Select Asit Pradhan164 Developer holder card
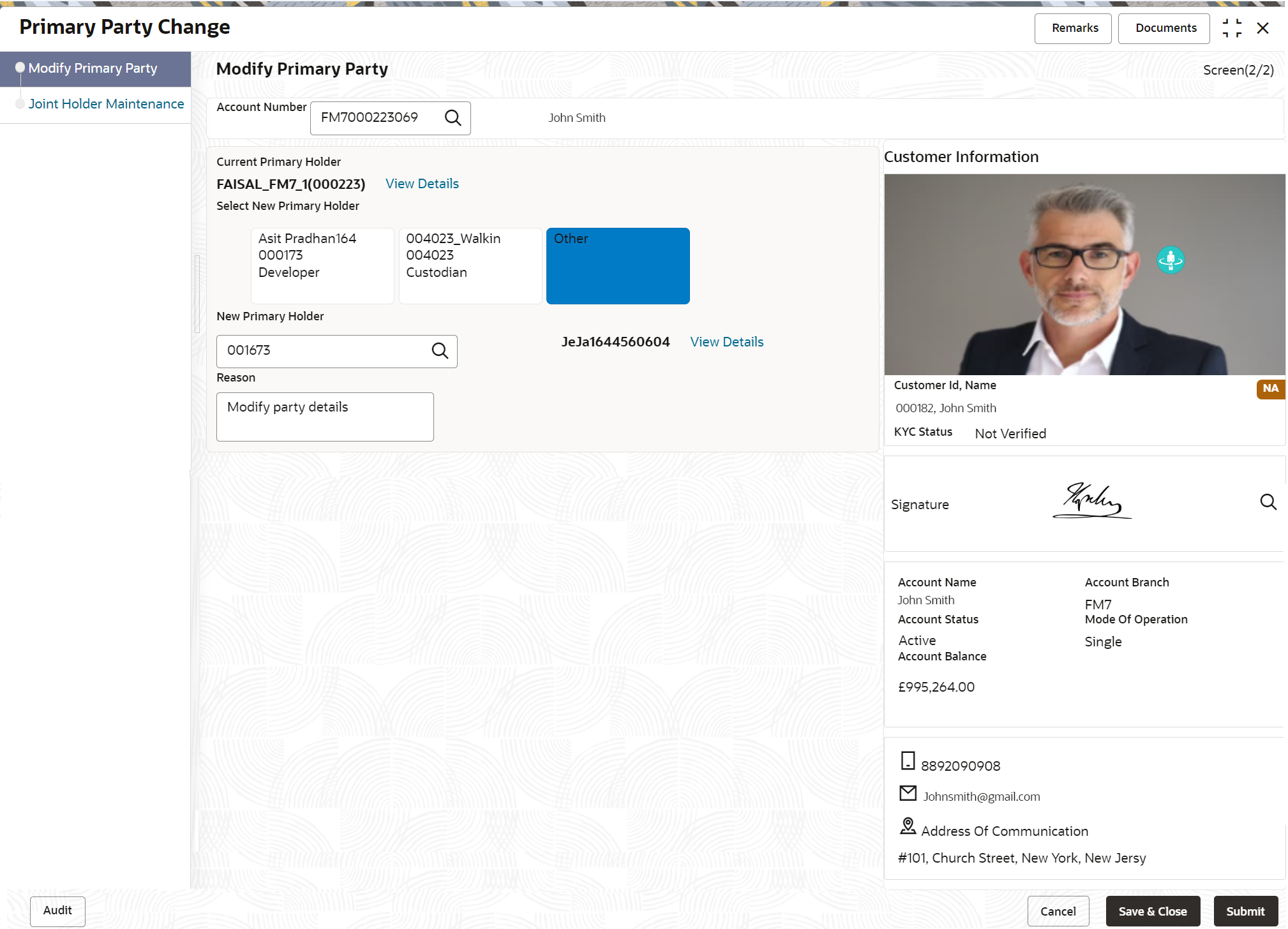1288x929 pixels. (322, 265)
